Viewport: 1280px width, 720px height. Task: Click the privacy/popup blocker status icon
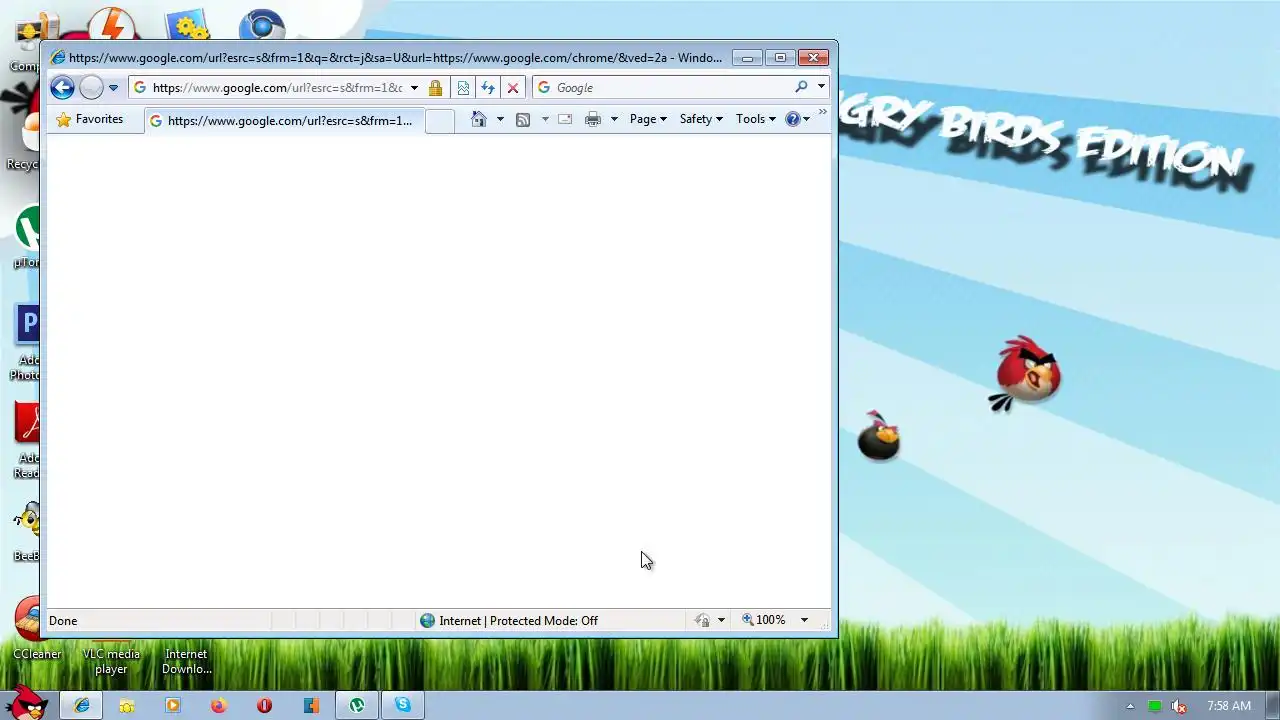click(x=703, y=621)
